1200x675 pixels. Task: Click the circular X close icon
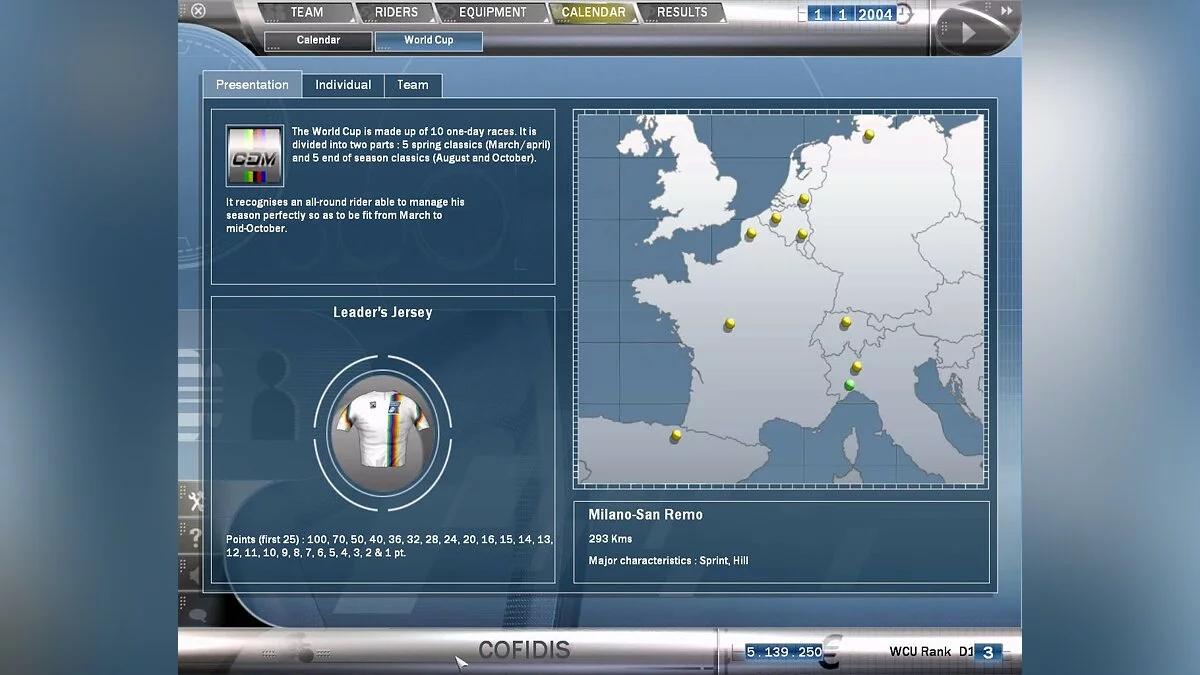click(198, 11)
